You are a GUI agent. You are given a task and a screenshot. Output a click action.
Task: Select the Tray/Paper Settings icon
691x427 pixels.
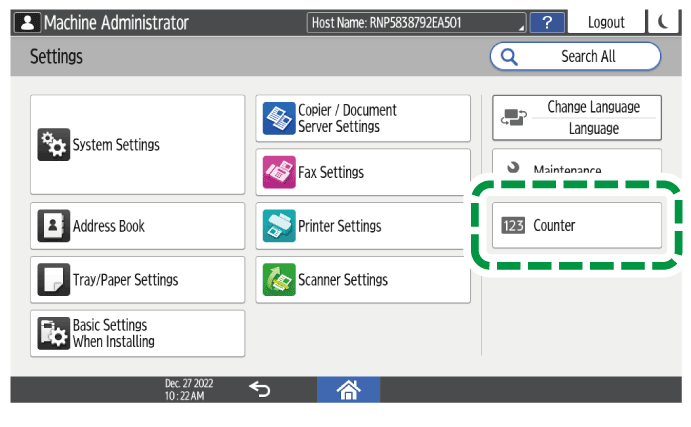pyautogui.click(x=52, y=280)
